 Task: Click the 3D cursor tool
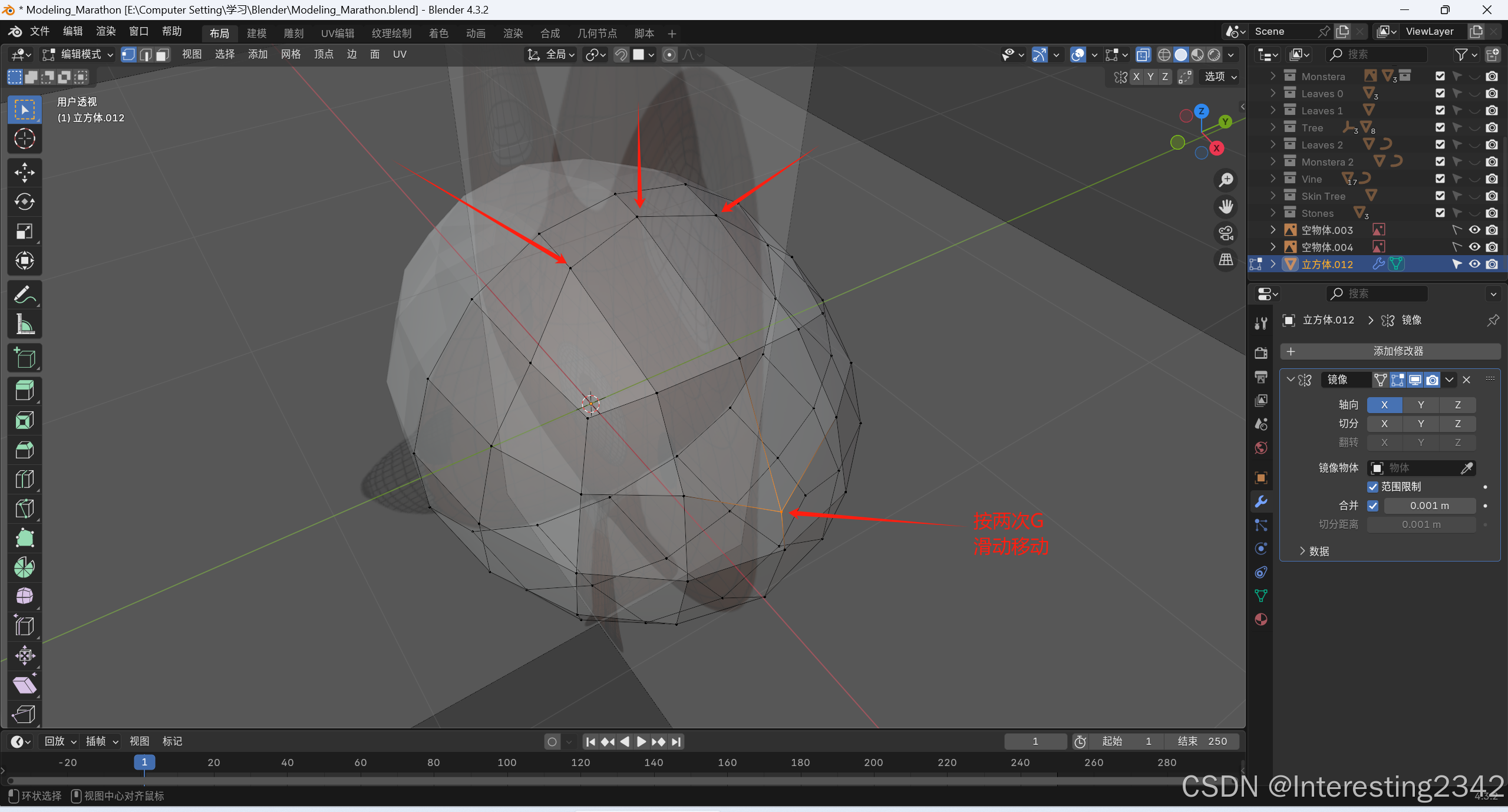pyautogui.click(x=24, y=139)
